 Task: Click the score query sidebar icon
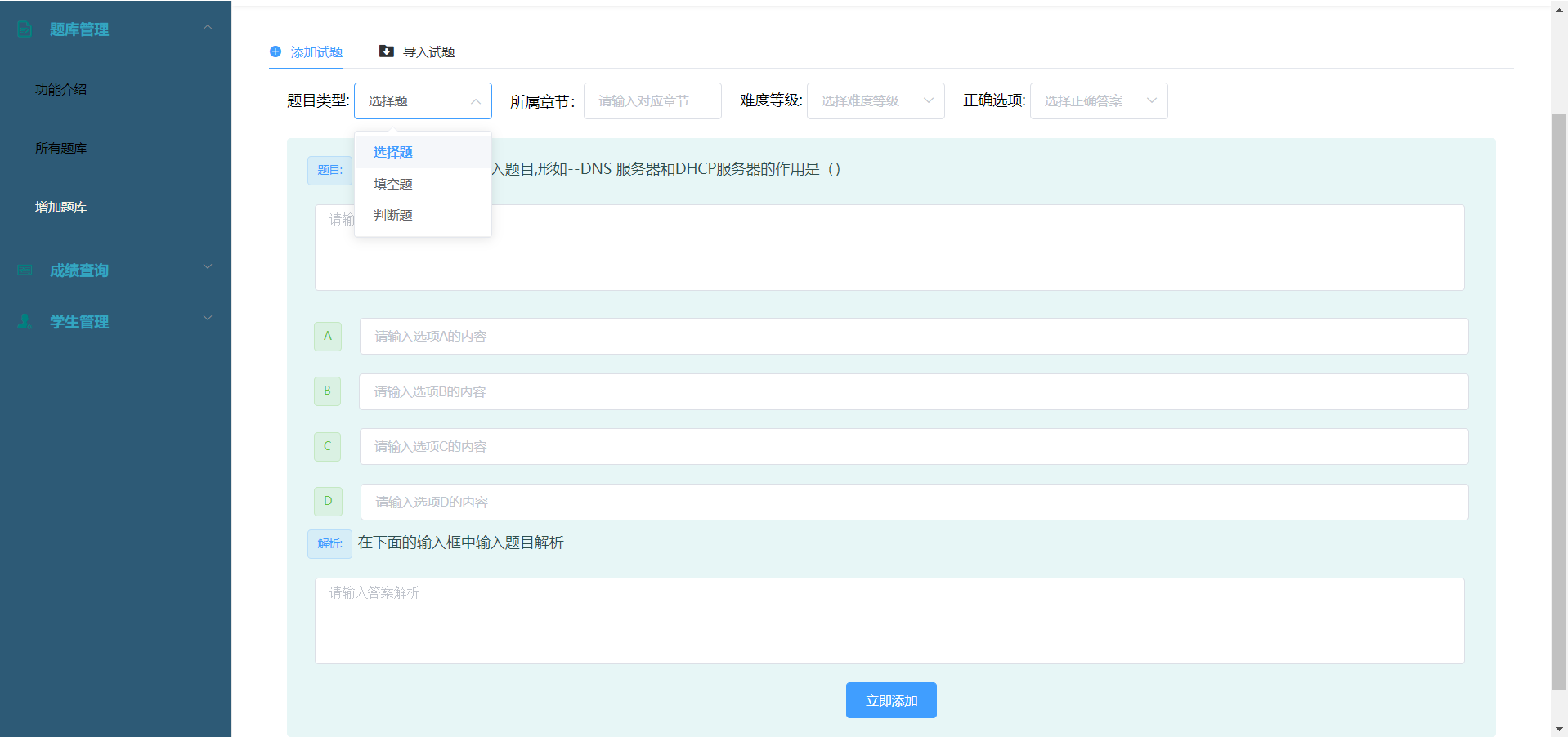[25, 270]
